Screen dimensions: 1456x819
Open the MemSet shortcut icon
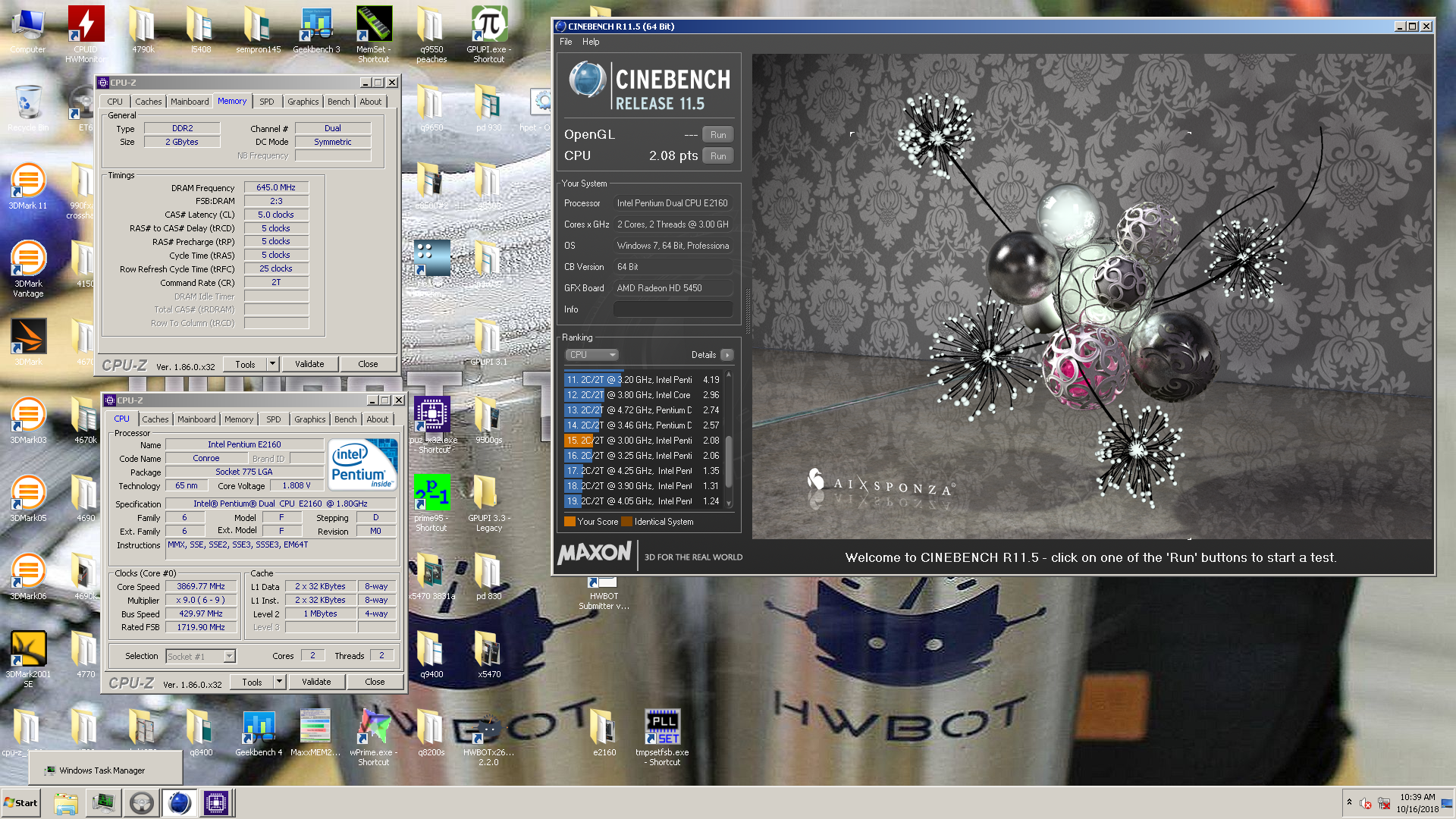tap(374, 34)
